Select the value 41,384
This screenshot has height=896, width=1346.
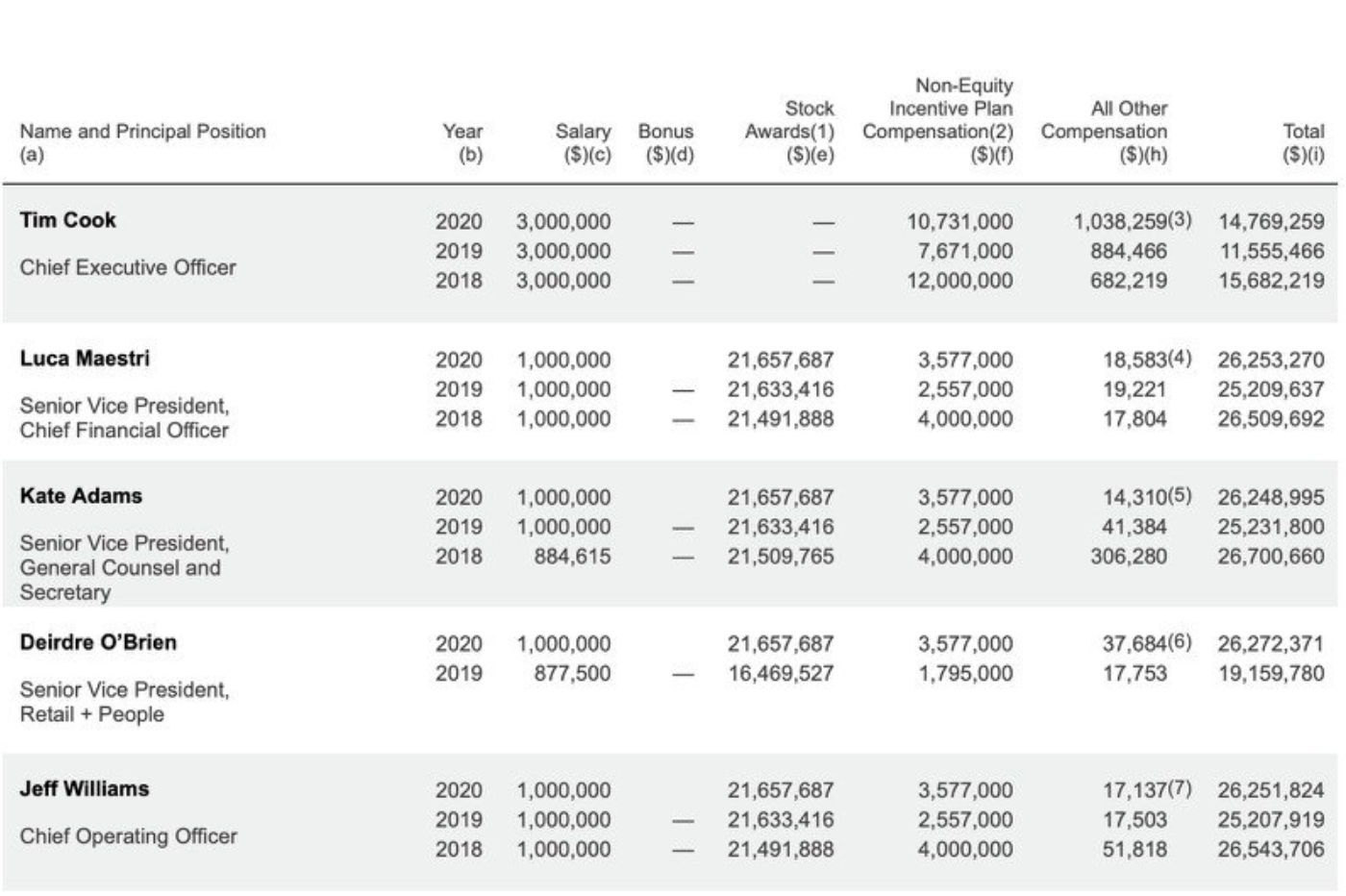click(1134, 527)
